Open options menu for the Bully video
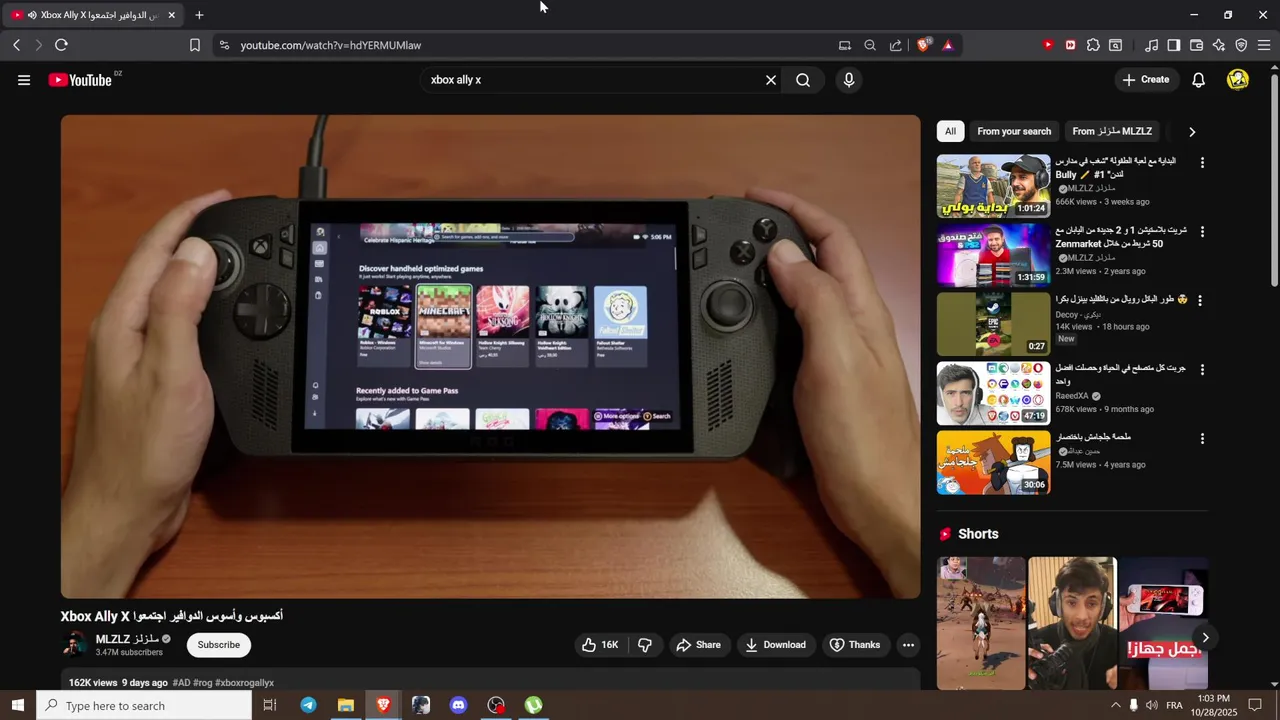The height and width of the screenshot is (720, 1280). click(1202, 162)
